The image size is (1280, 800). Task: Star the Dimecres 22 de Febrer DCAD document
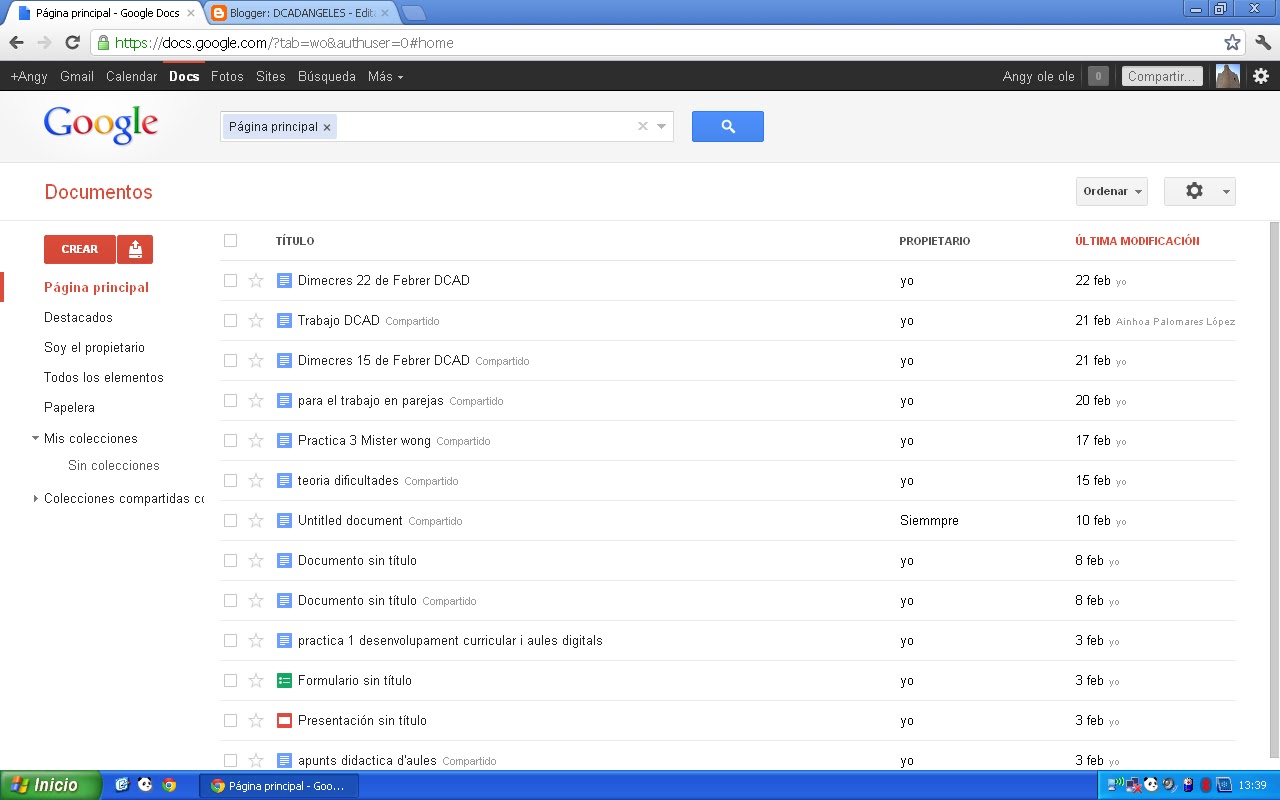coord(256,280)
